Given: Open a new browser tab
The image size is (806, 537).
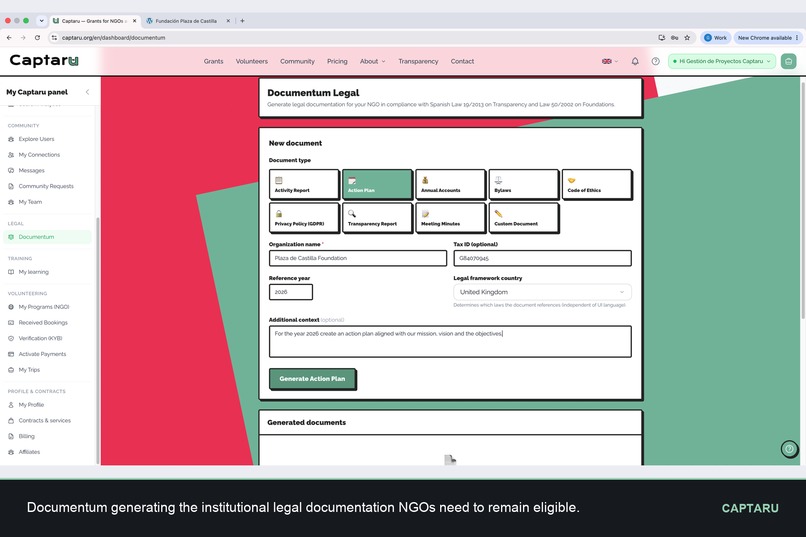Looking at the screenshot, I should pos(242,21).
